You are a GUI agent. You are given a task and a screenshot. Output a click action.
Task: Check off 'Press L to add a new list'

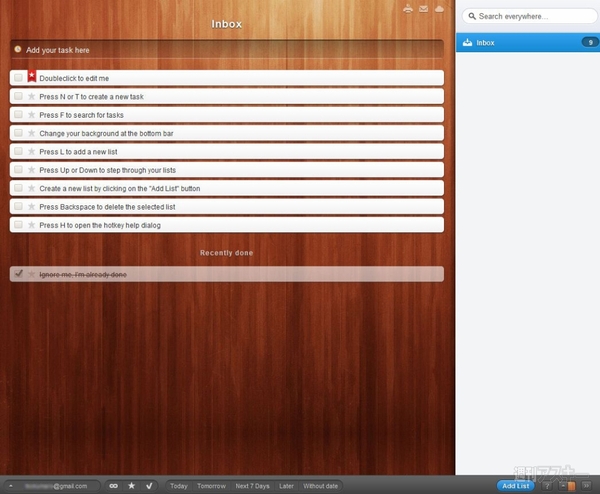(18, 151)
